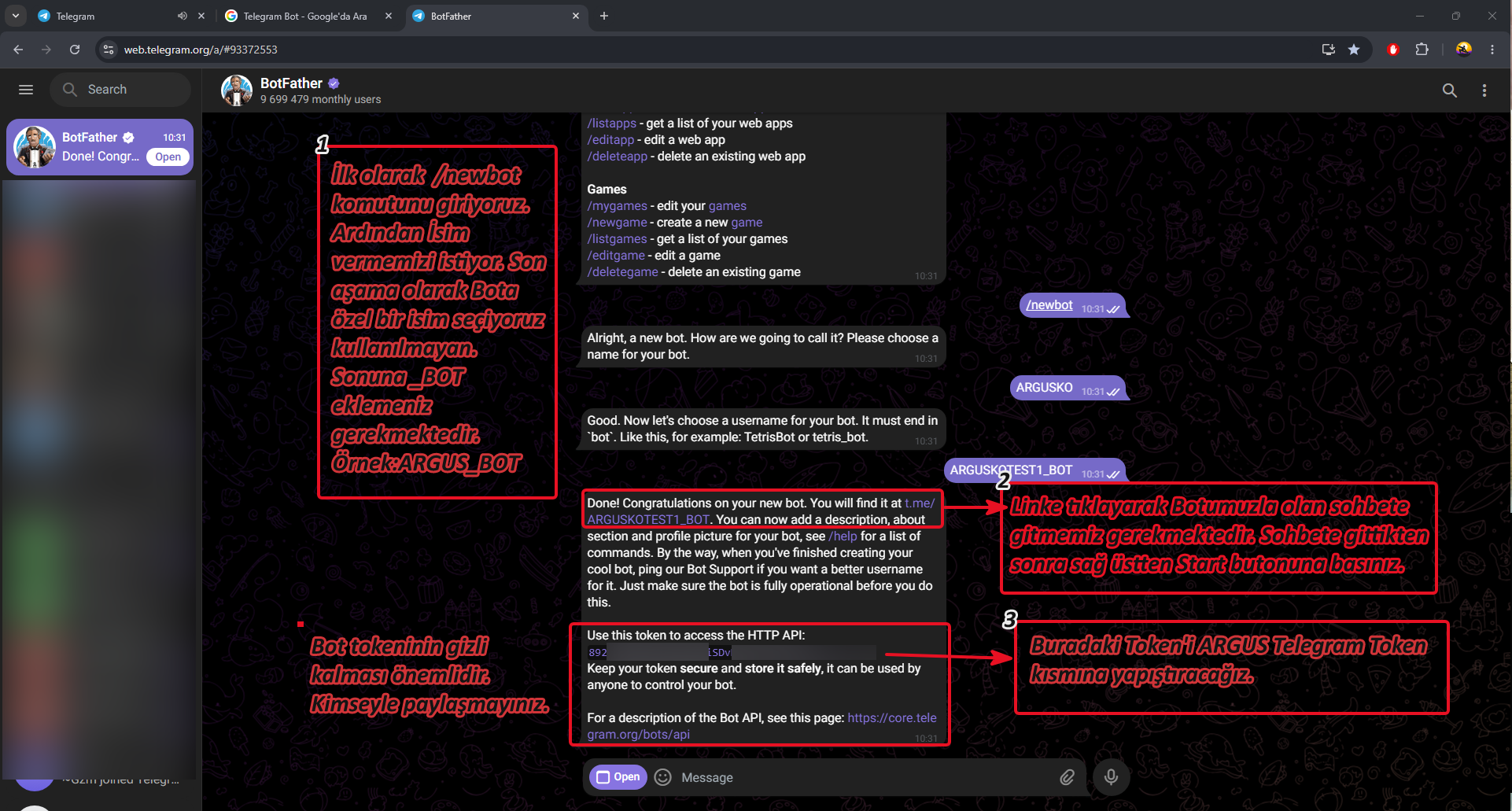Record a voice message with microphone
The image size is (1512, 811).
coord(1111,777)
